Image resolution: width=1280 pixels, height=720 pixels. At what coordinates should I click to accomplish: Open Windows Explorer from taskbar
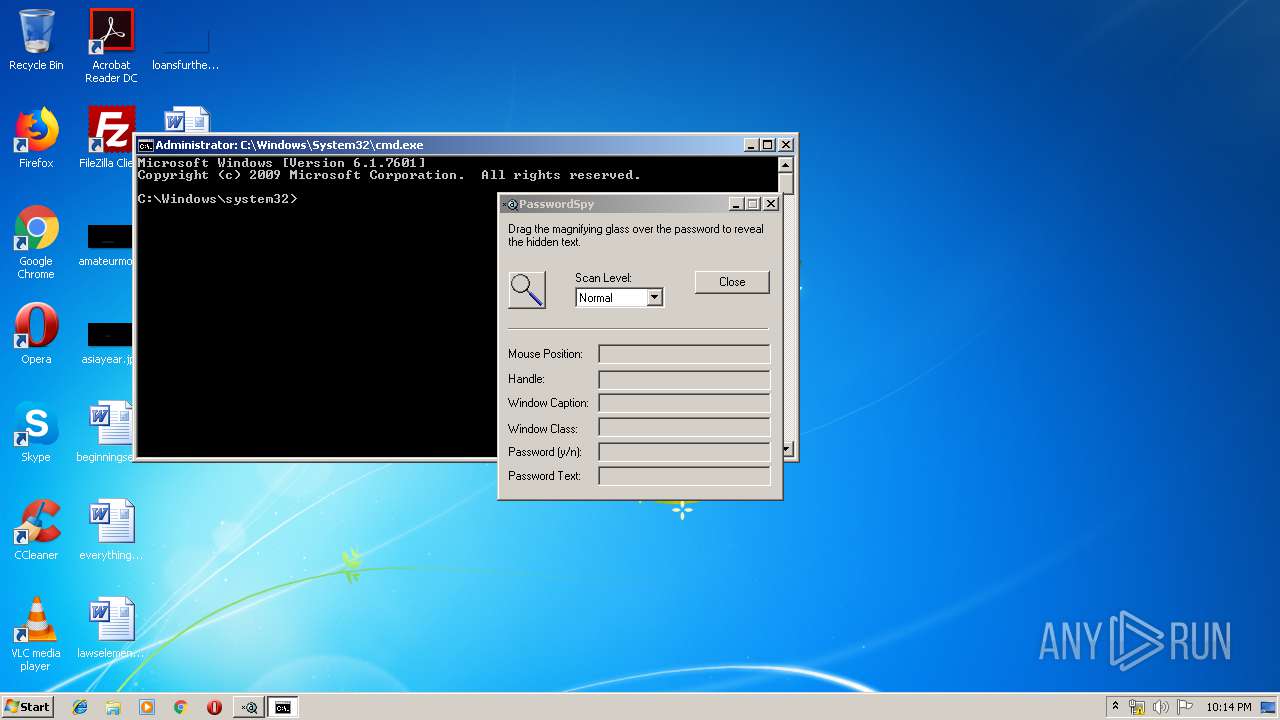click(x=113, y=707)
